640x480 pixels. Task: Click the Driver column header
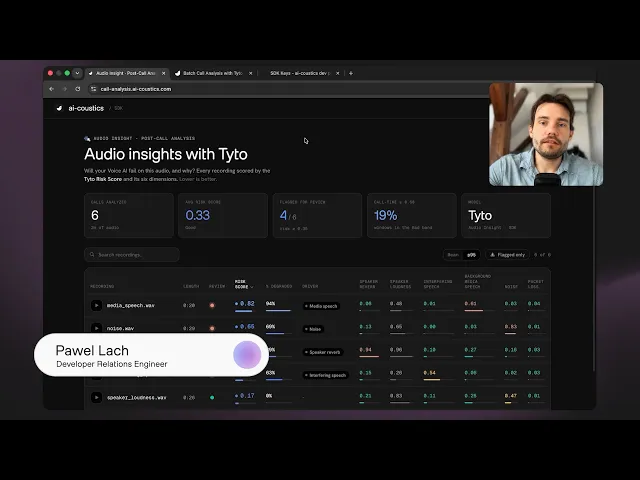click(x=310, y=287)
